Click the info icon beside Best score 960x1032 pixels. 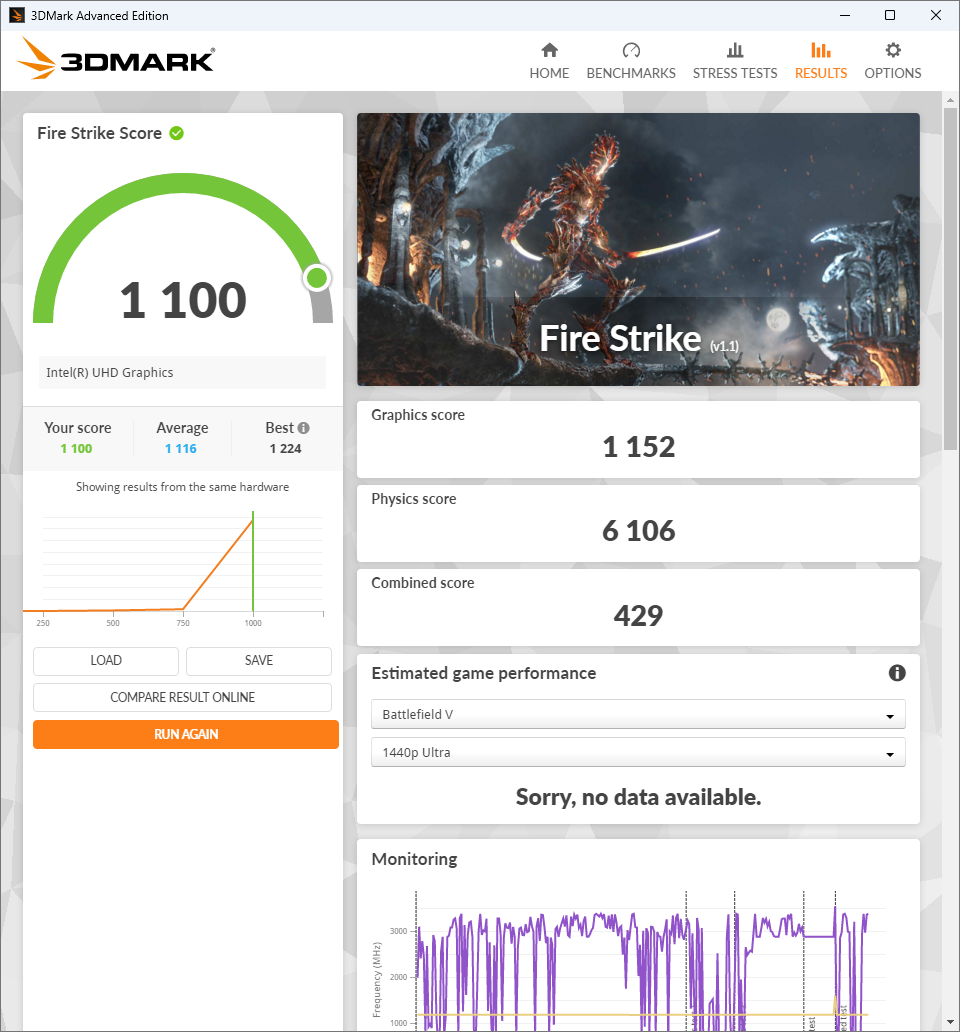point(303,428)
